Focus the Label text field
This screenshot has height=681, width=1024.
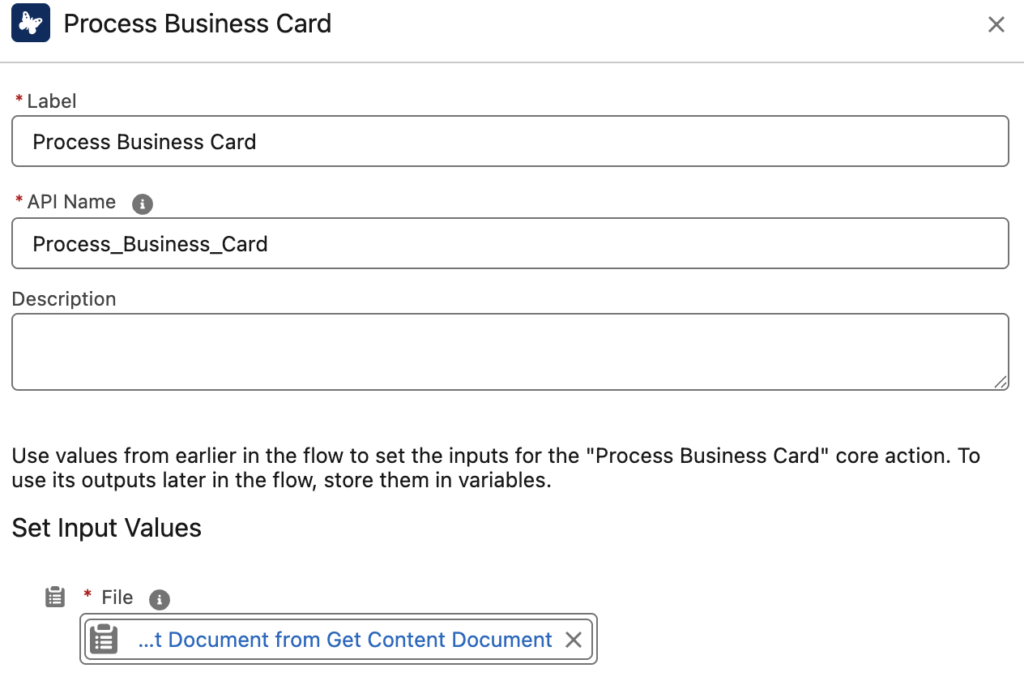point(510,142)
